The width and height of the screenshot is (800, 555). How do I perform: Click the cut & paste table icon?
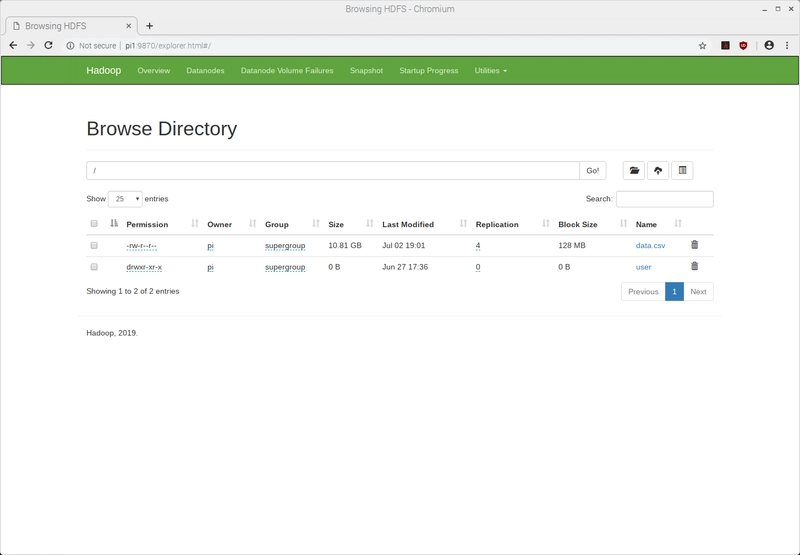tap(682, 170)
